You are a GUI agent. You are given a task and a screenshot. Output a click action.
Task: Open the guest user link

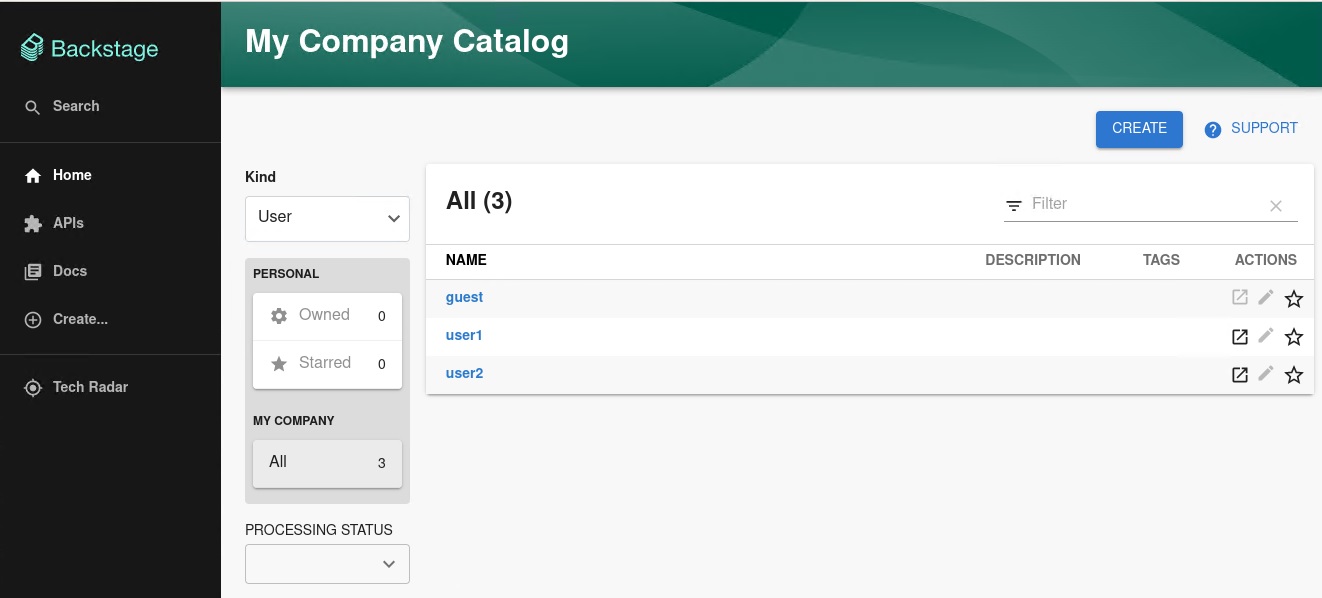coord(464,297)
